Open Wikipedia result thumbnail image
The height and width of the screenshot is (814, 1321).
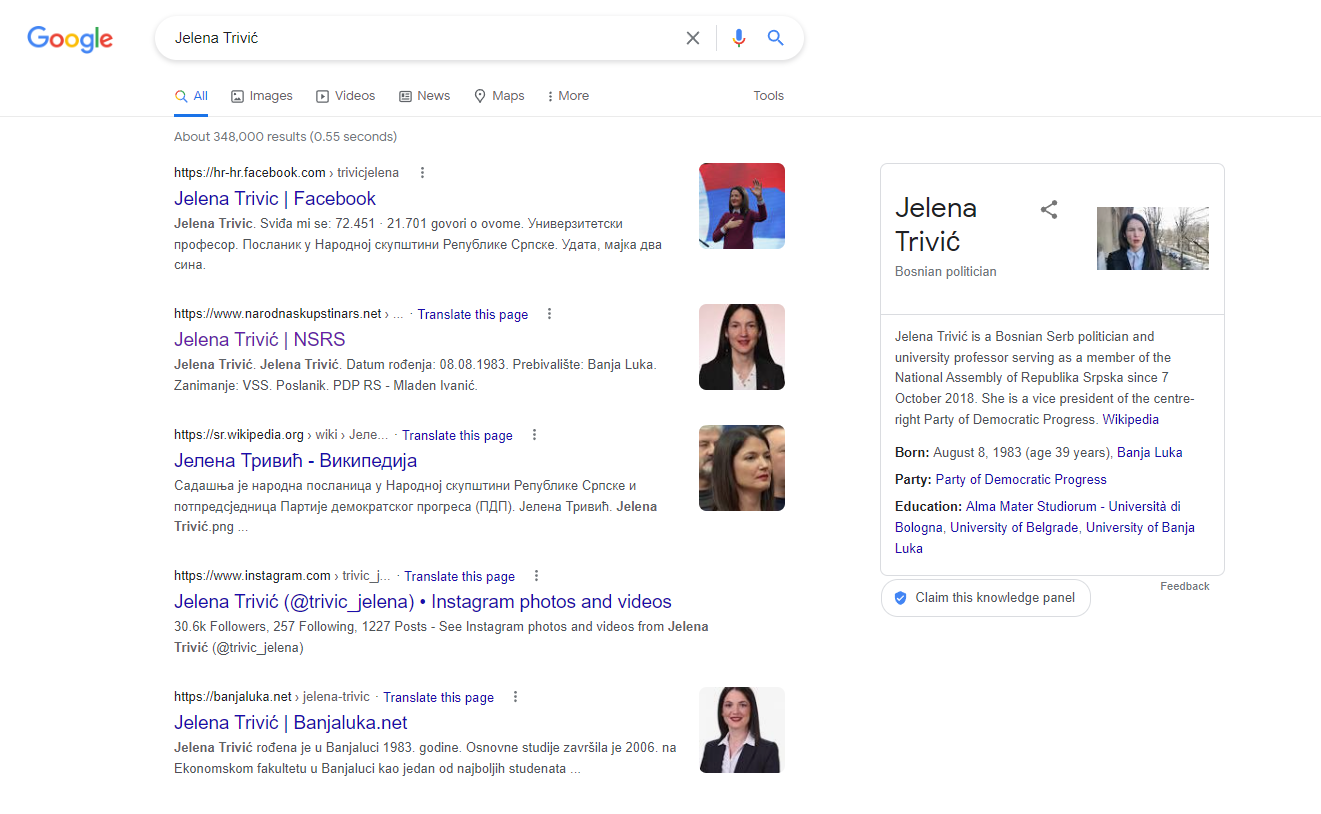point(742,468)
